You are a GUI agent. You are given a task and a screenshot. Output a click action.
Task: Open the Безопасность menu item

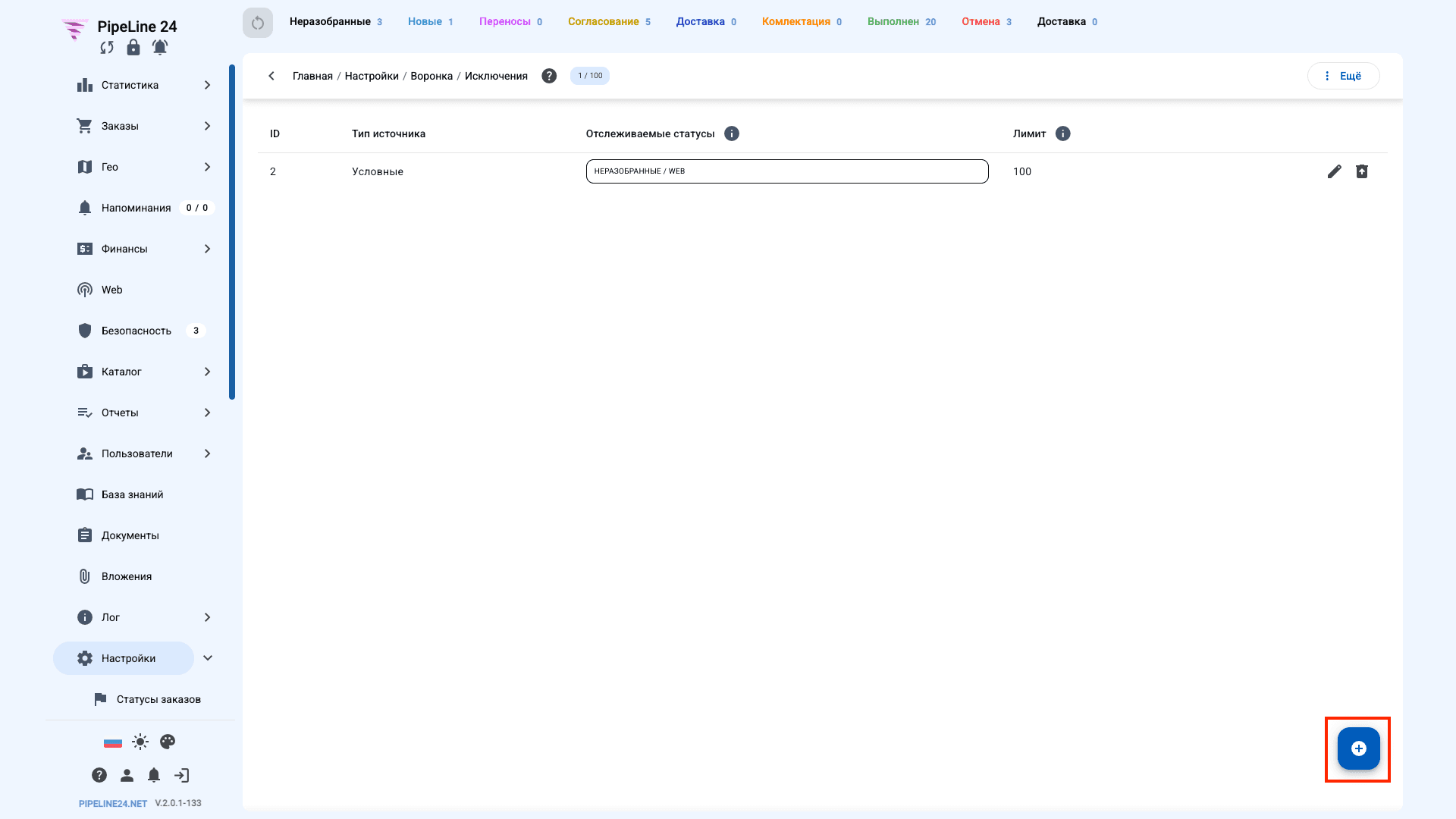pyautogui.click(x=136, y=331)
